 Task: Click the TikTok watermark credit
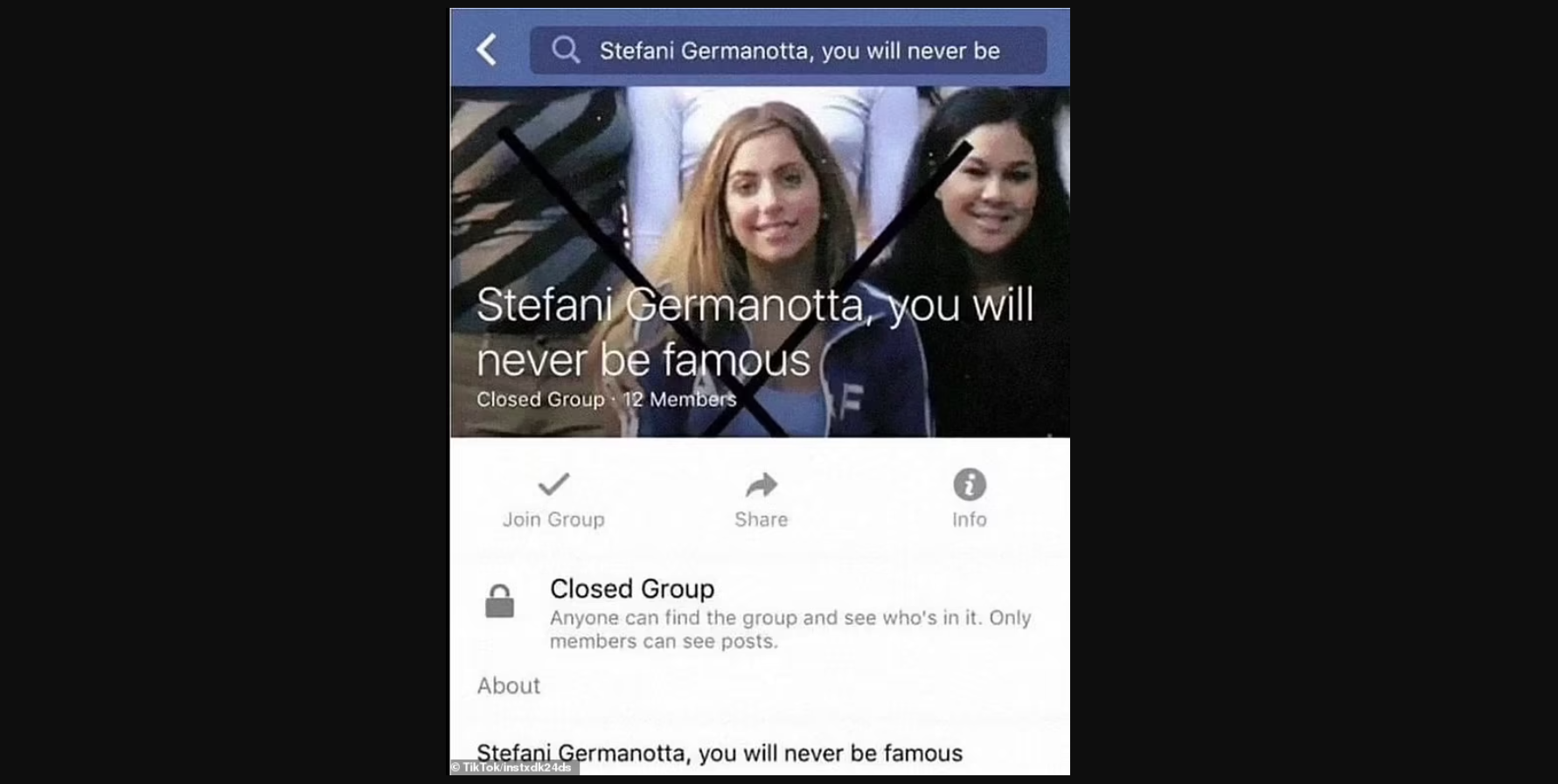(512, 767)
